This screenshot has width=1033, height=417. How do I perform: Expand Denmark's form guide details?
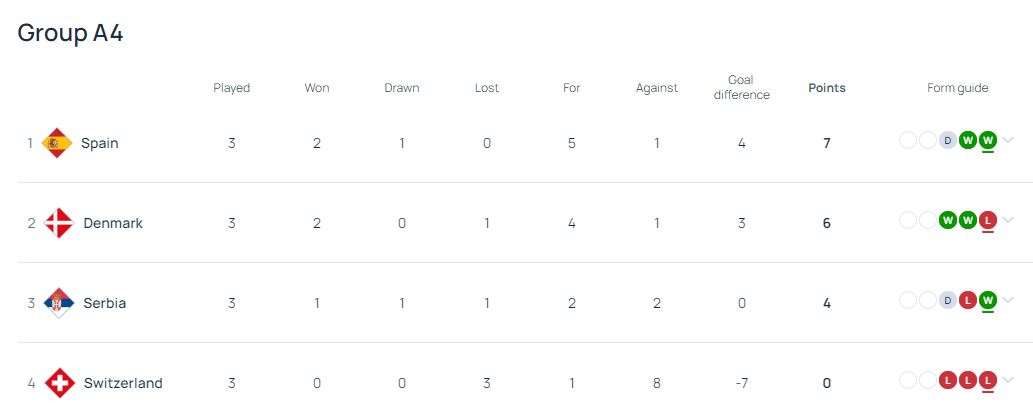pyautogui.click(x=1008, y=220)
